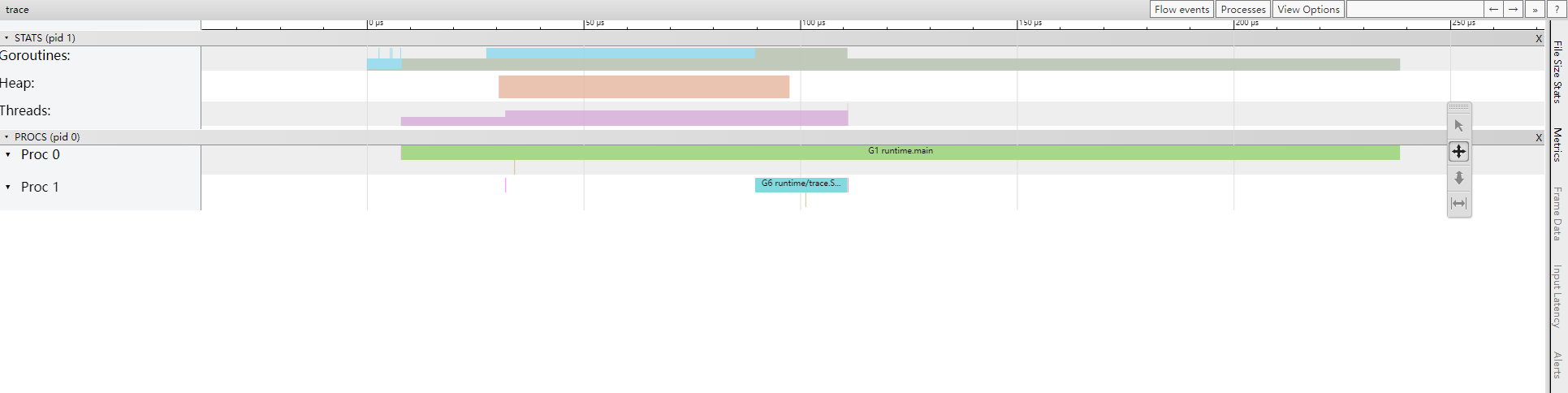Open the Flow events menu
This screenshot has height=393, width=1568.
click(x=1181, y=10)
